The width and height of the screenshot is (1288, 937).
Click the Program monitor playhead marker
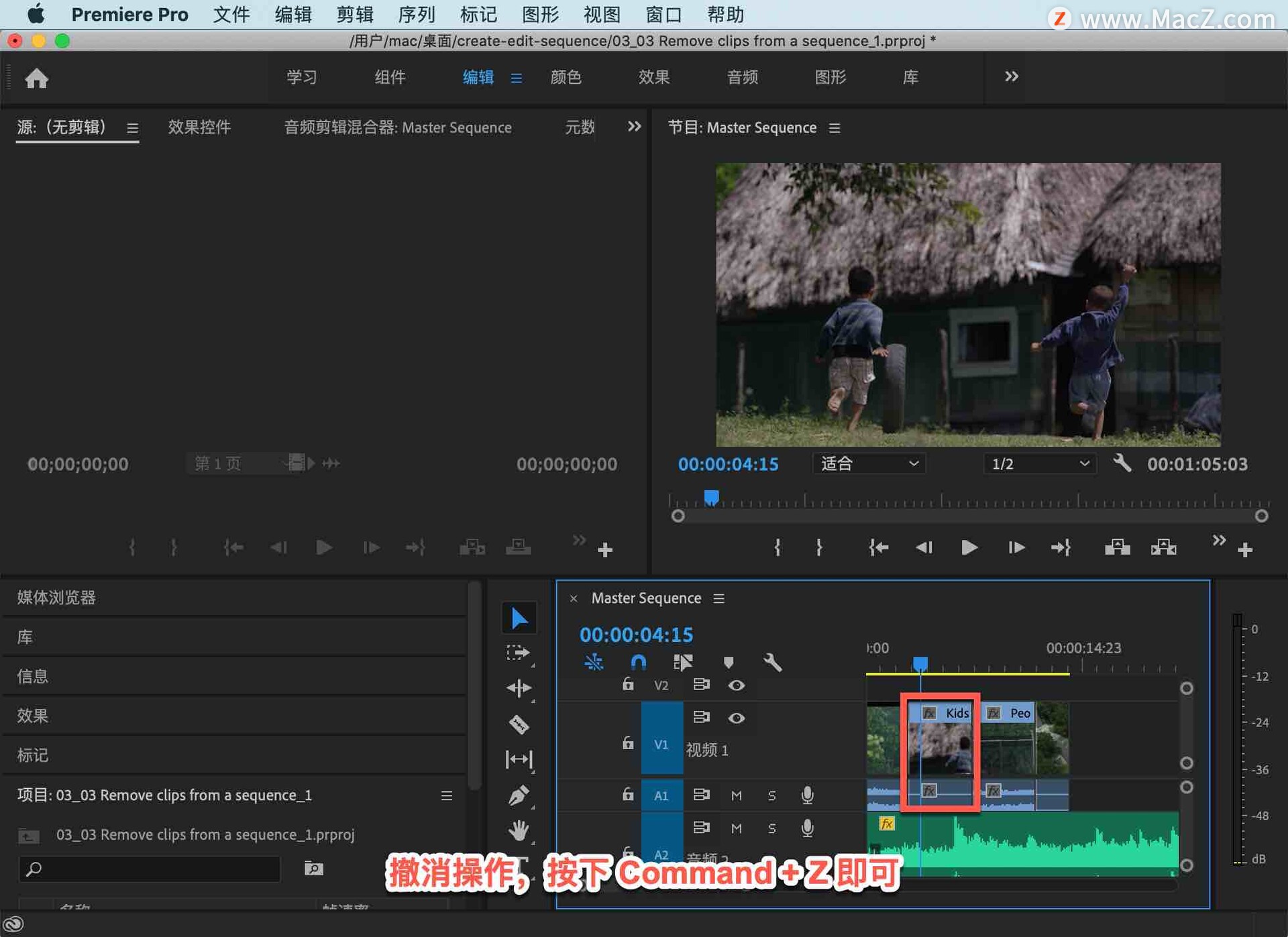tap(712, 498)
